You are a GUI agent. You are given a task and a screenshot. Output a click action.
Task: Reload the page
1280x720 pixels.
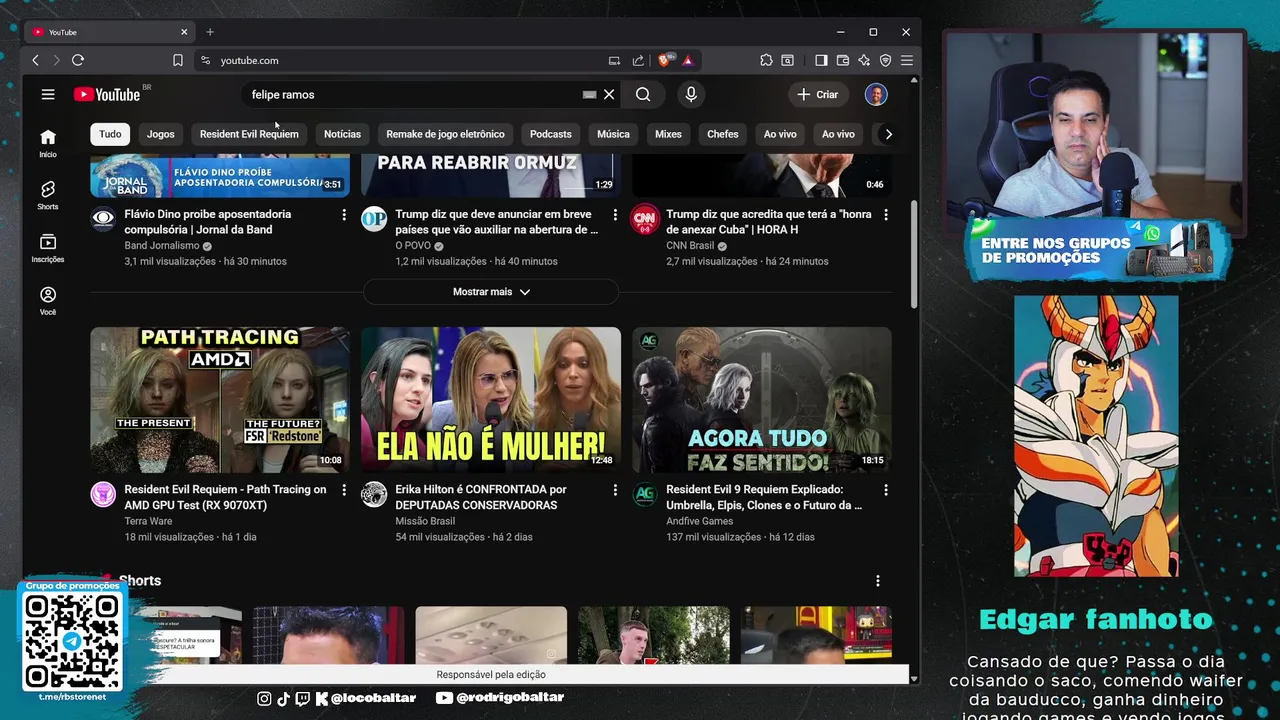pyautogui.click(x=78, y=60)
